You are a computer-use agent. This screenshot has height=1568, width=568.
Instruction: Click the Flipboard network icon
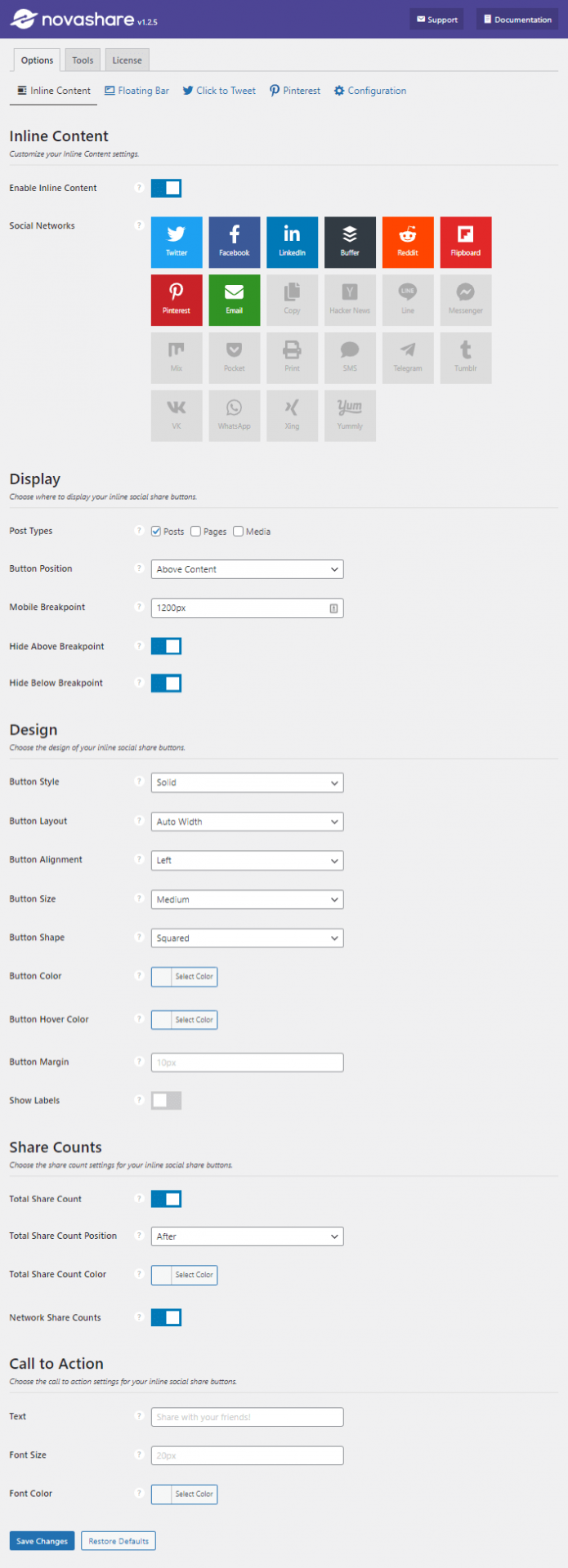pos(466,242)
